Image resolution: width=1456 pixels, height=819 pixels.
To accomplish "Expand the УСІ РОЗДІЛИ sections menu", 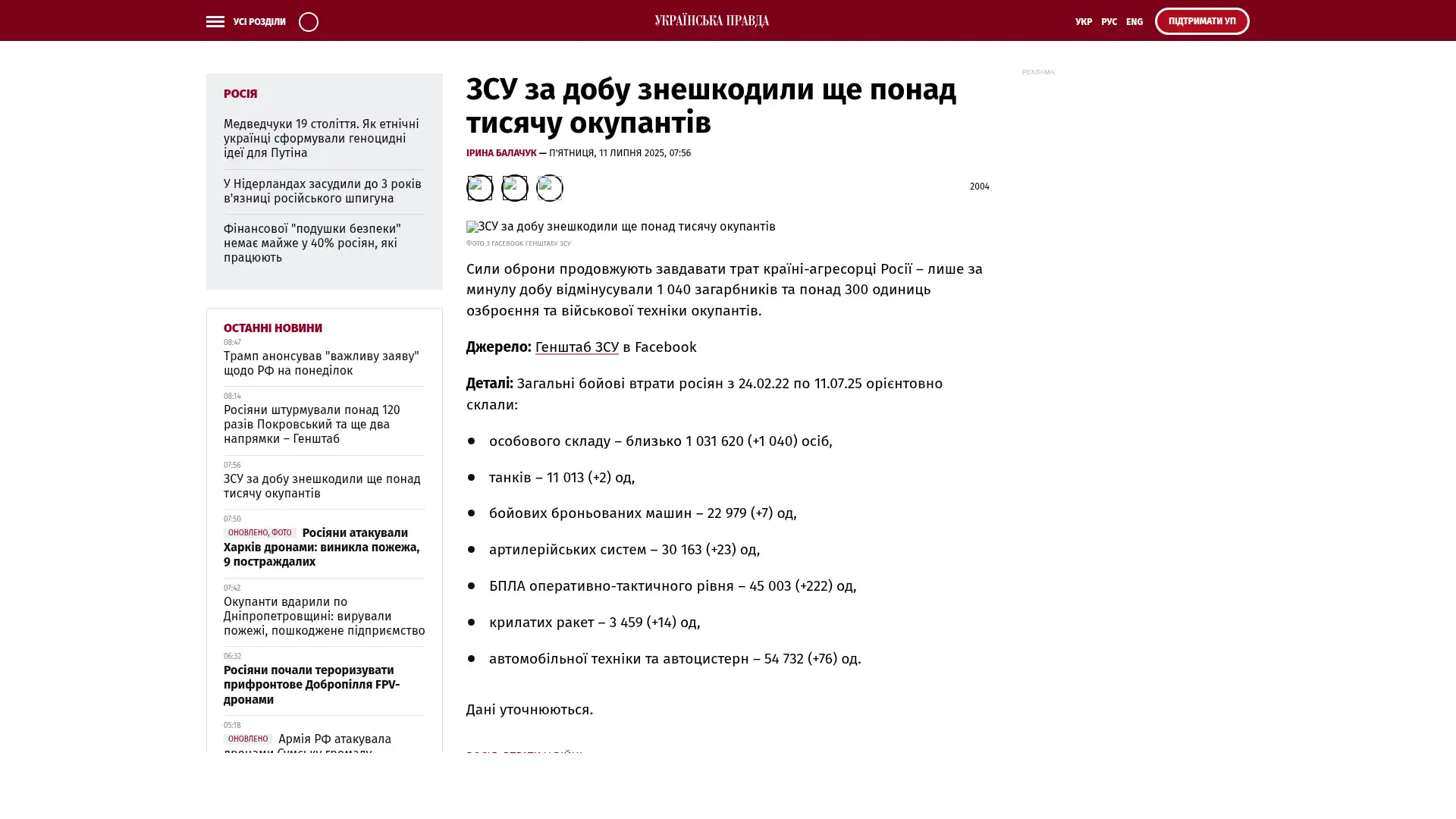I will [259, 22].
